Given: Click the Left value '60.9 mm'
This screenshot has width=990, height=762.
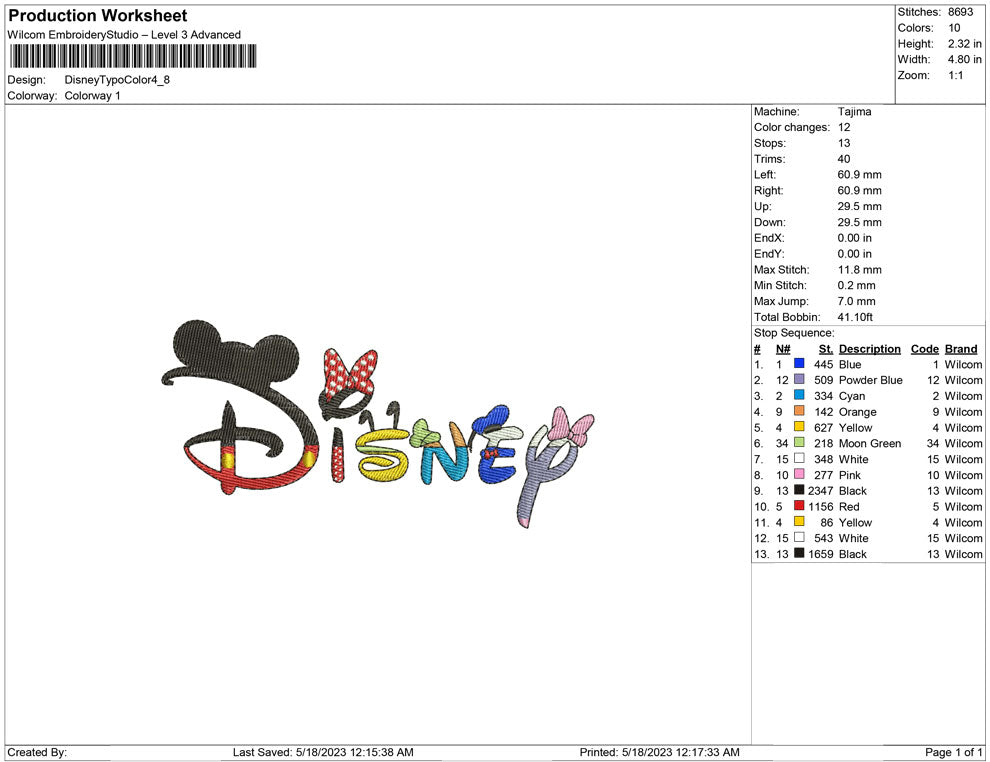Looking at the screenshot, I should [859, 175].
